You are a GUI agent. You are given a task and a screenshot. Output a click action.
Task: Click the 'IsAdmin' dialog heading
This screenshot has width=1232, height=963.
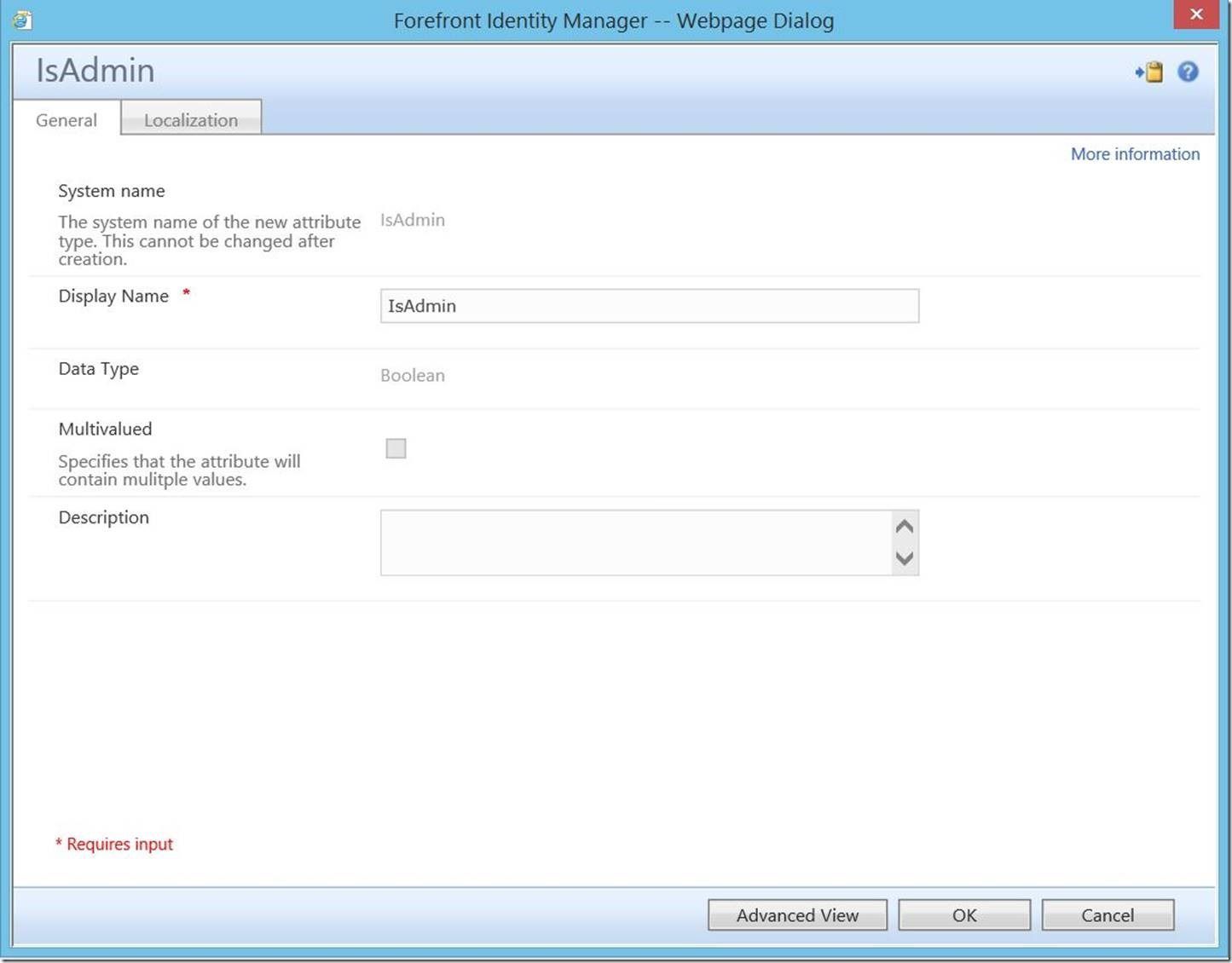click(x=95, y=71)
